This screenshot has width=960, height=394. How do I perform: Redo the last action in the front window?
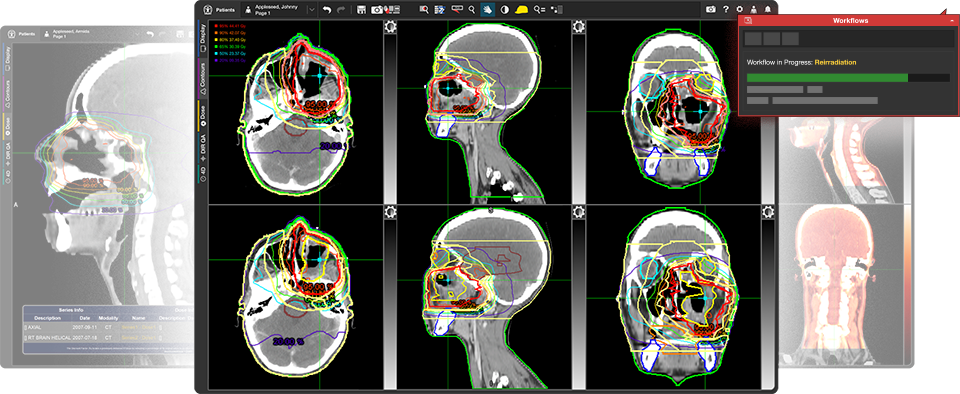coord(342,10)
